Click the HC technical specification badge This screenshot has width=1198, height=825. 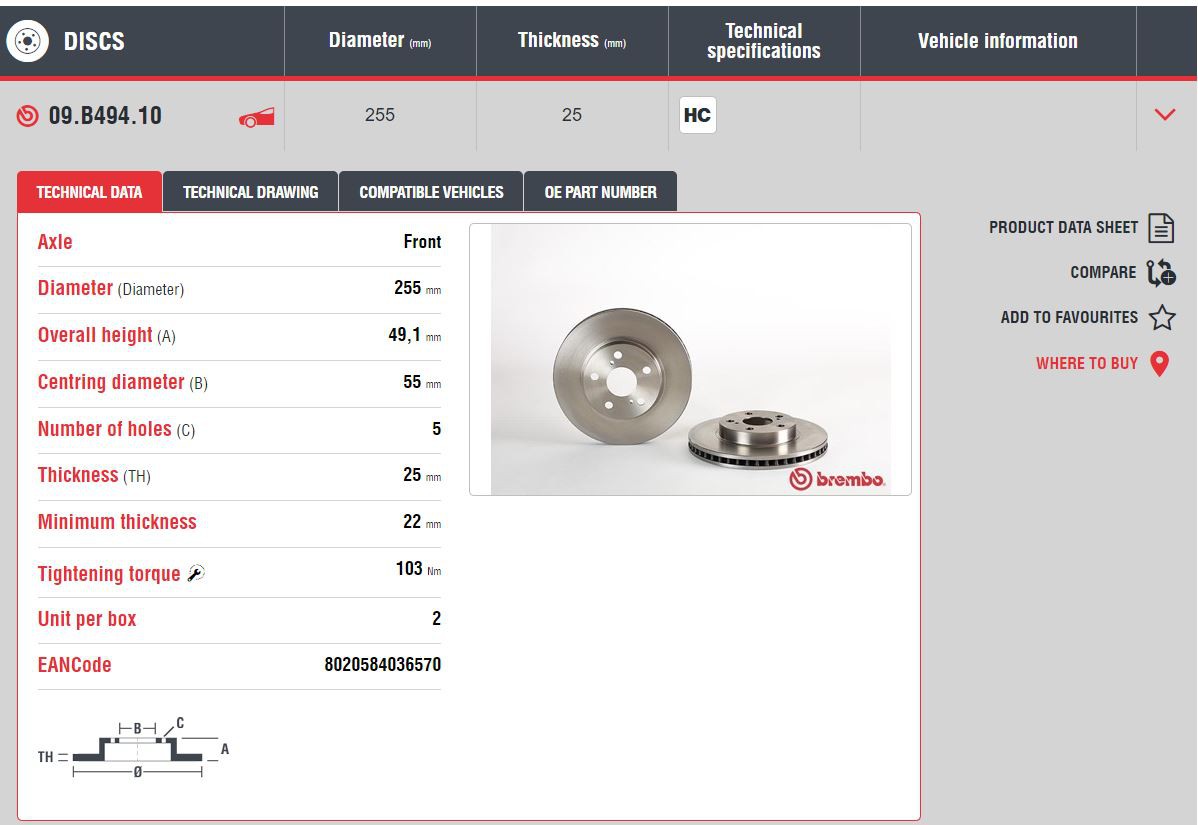click(x=697, y=115)
